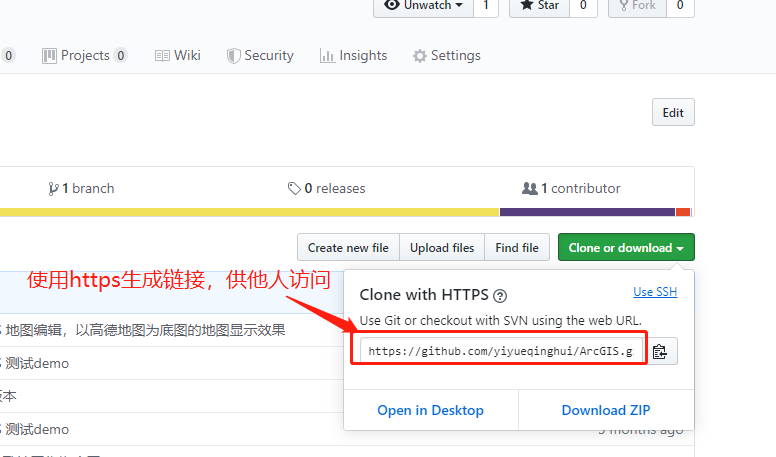Open the Clone with HTTPS help icon
This screenshot has height=457, width=776.
500,296
